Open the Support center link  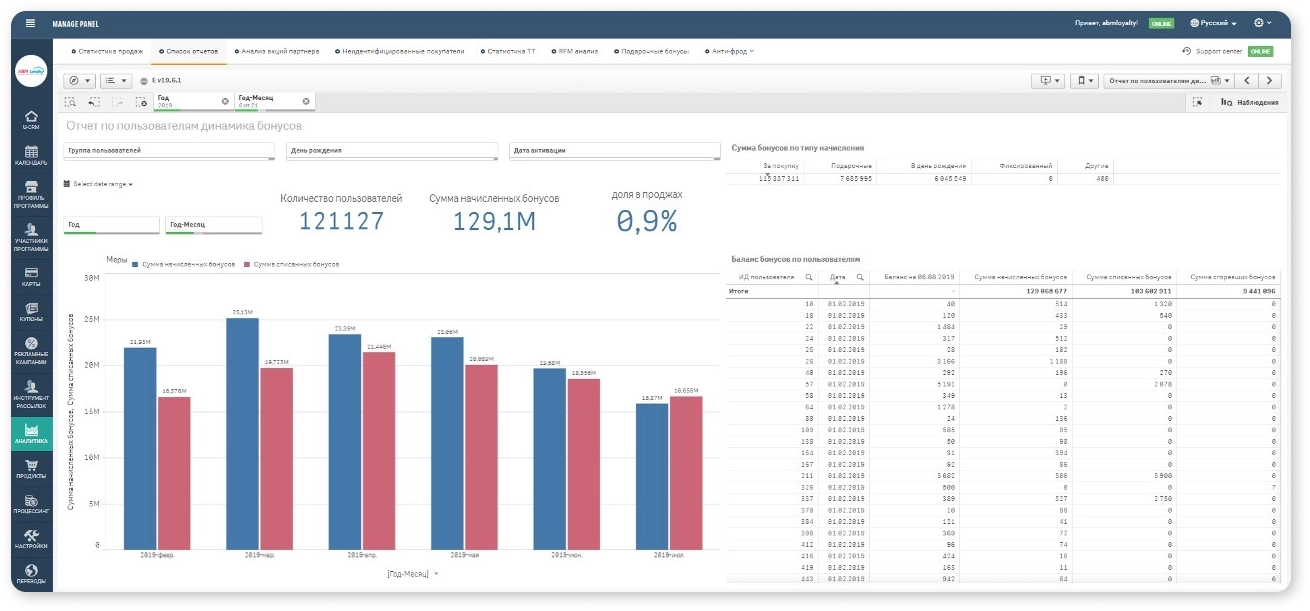pyautogui.click(x=1219, y=51)
